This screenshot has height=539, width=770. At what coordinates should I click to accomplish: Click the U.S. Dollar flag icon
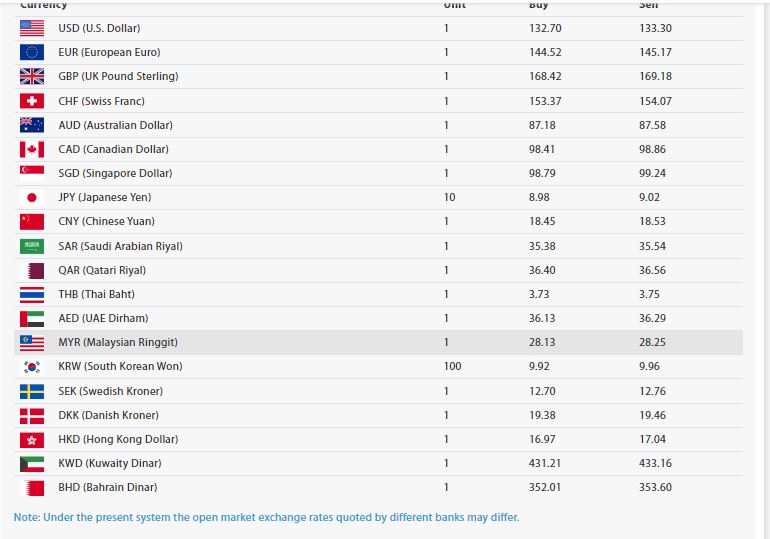pyautogui.click(x=32, y=28)
